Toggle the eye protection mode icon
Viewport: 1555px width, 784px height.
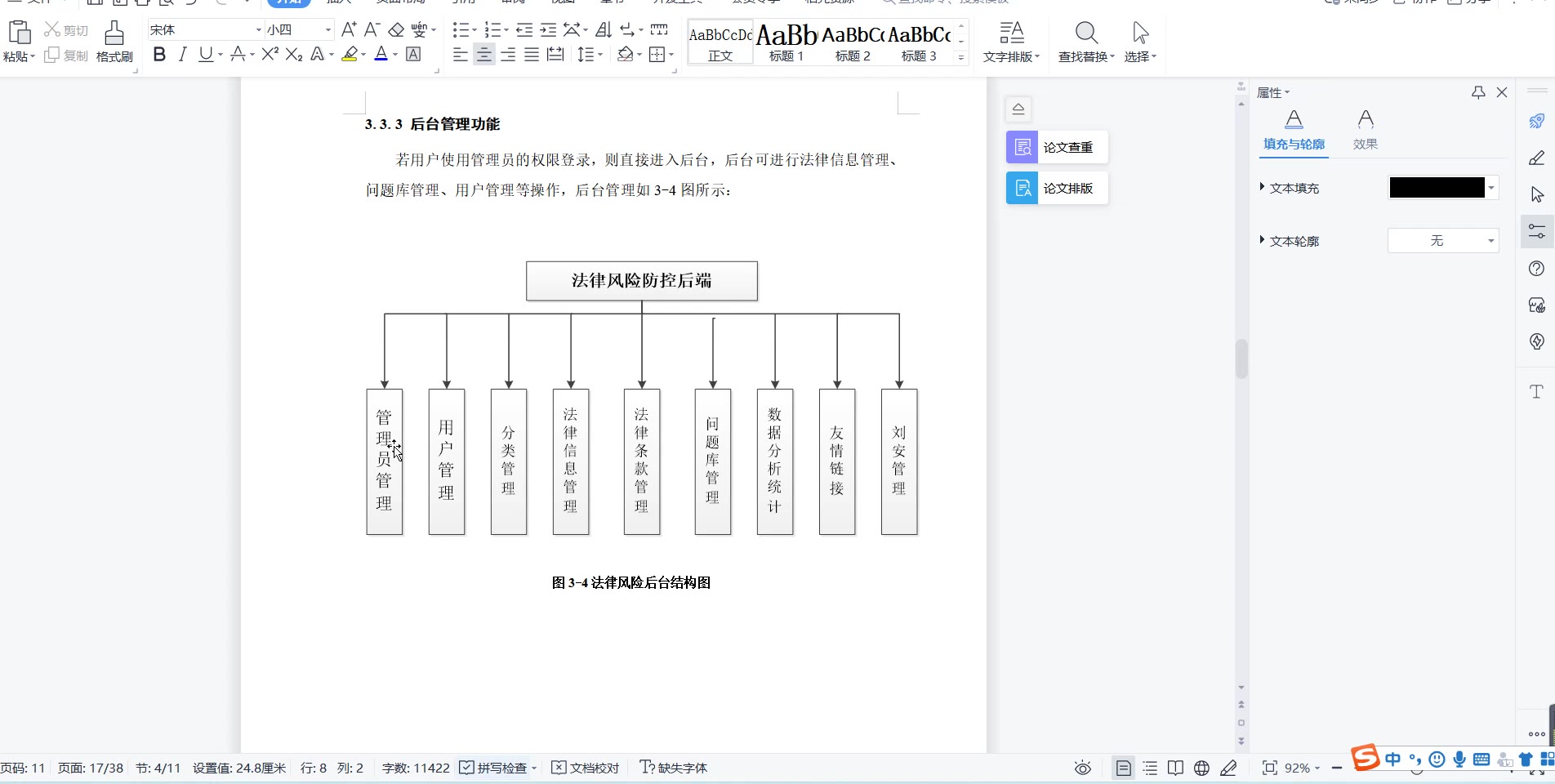(1083, 768)
